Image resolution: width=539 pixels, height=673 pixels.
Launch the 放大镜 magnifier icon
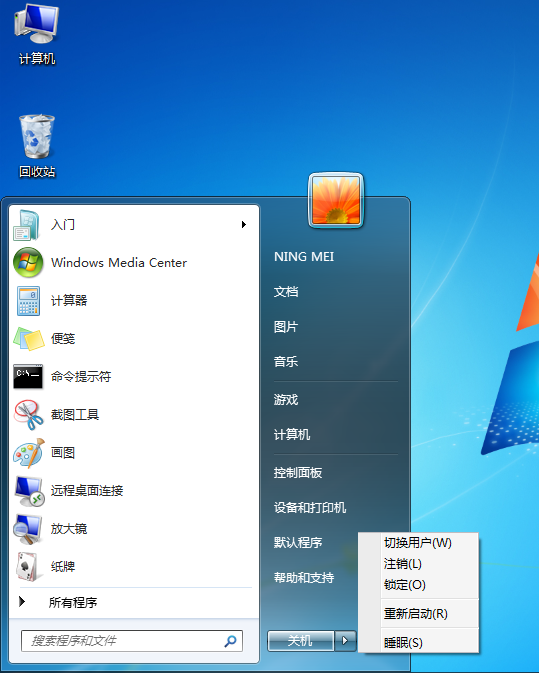tap(27, 528)
